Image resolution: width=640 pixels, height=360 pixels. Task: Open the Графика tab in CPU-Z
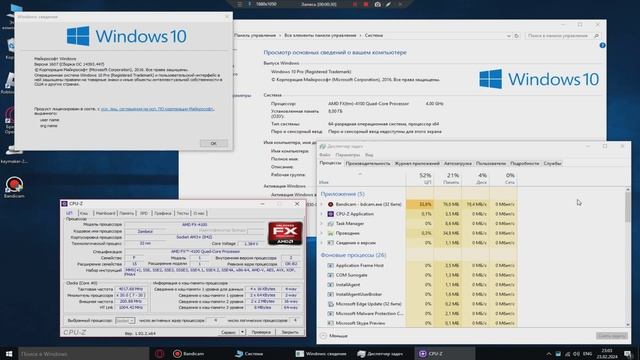click(x=163, y=213)
